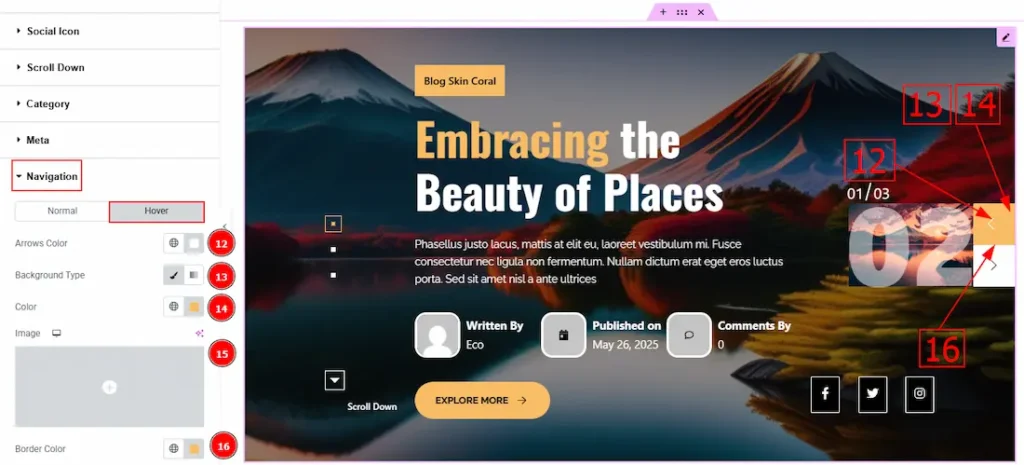Click the Twitter social icon
The width and height of the screenshot is (1024, 465).
click(x=872, y=394)
